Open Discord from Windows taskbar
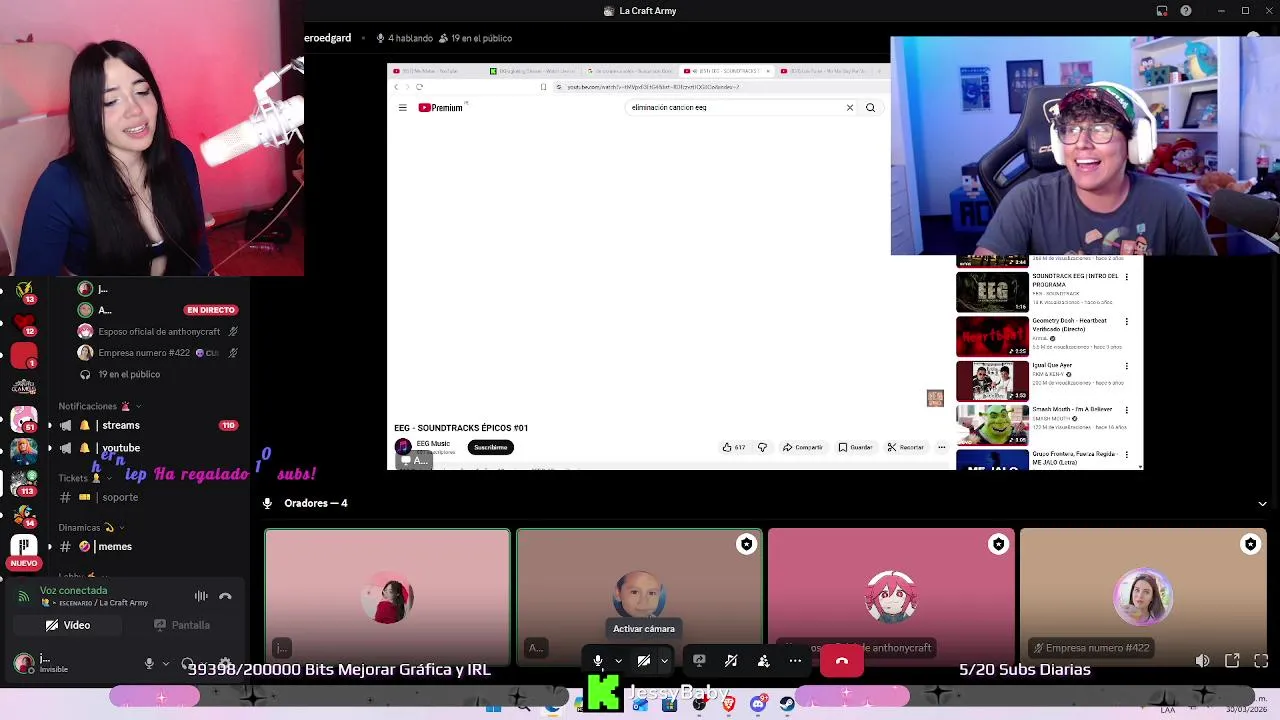The image size is (1280, 720). [758, 704]
